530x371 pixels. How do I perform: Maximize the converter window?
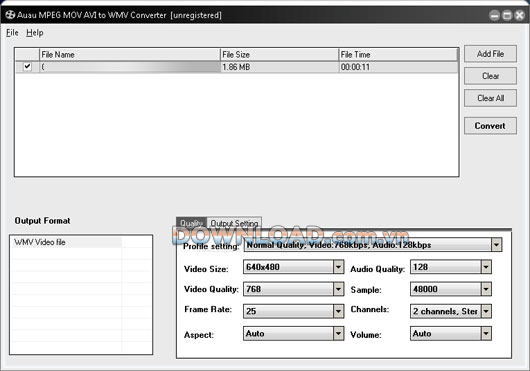click(507, 15)
